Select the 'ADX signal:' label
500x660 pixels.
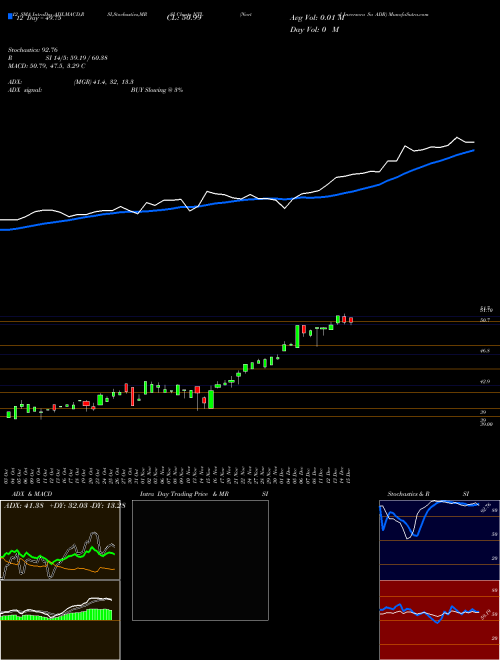tap(24, 90)
